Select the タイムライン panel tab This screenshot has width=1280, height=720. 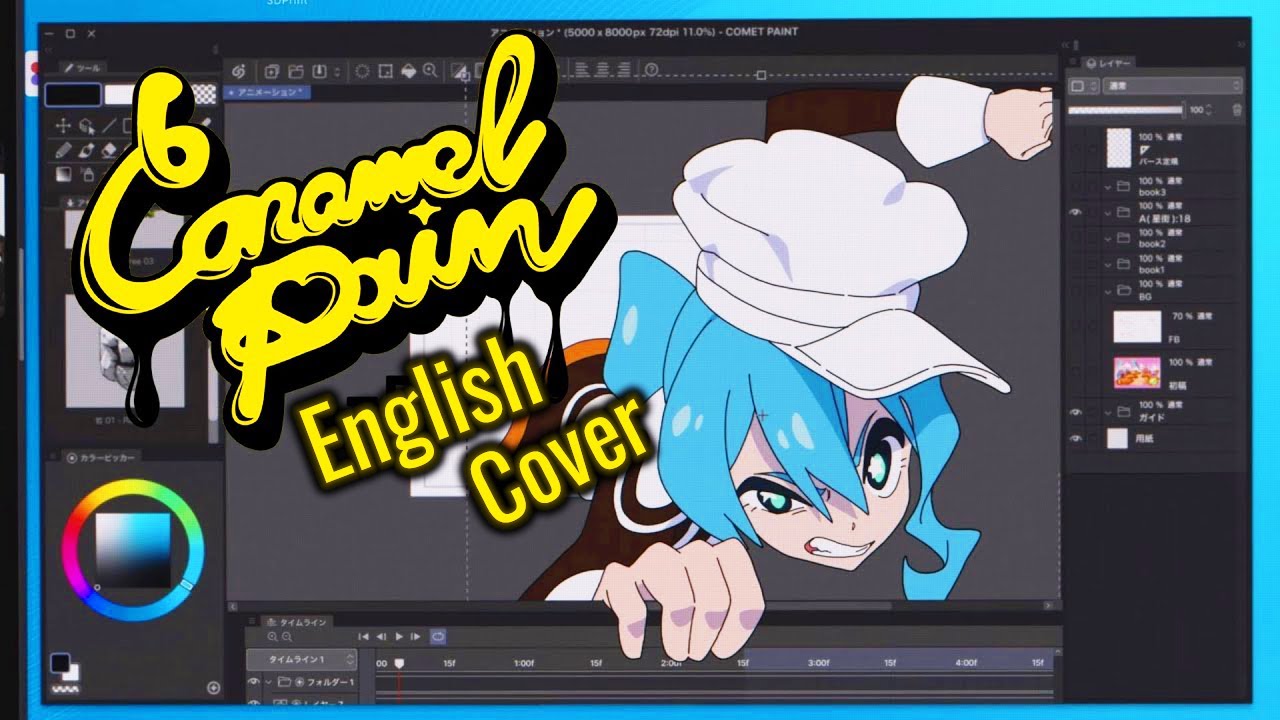[297, 622]
